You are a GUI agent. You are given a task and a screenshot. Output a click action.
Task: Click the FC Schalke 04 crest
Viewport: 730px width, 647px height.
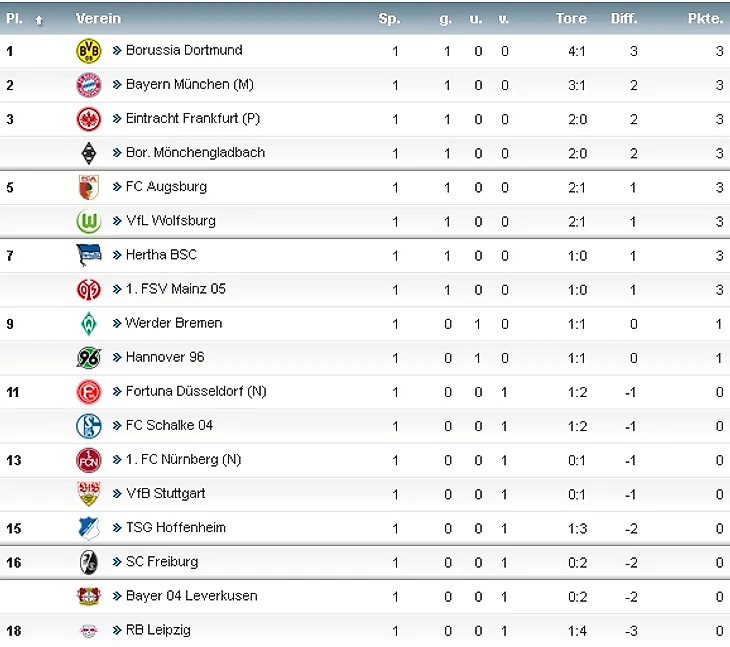point(88,425)
